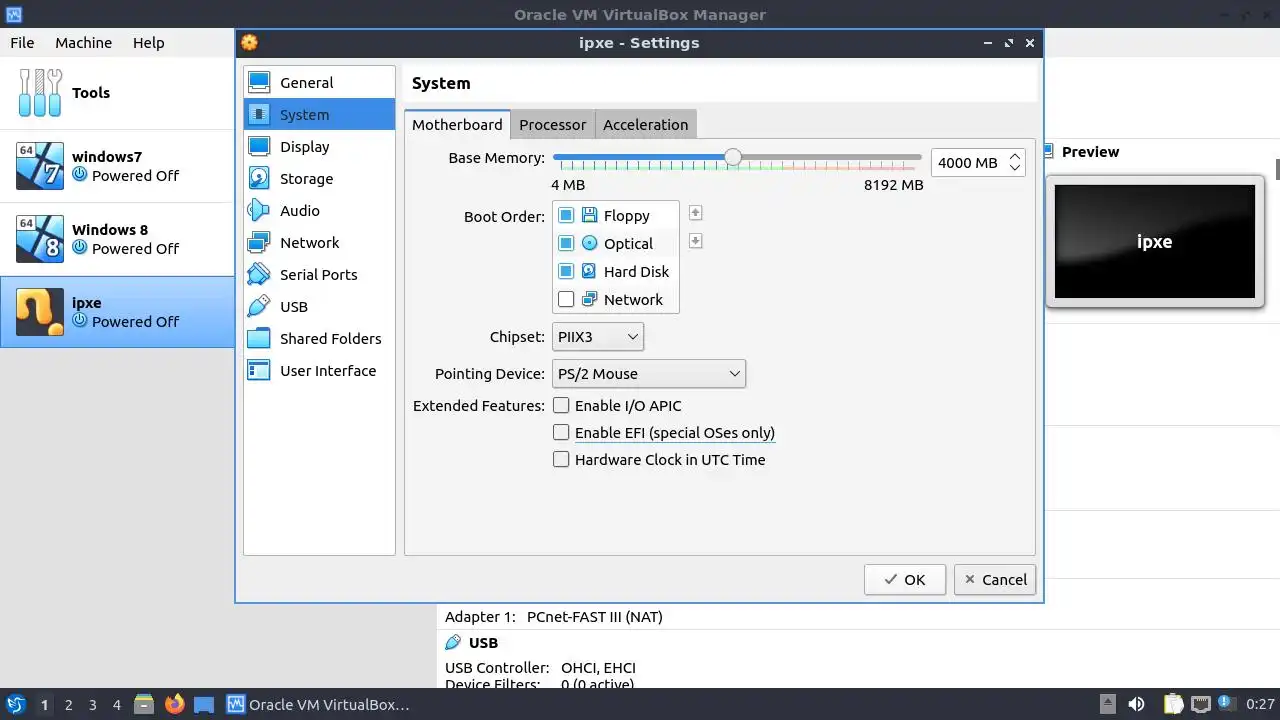
Task: Enable I/O APIC checkbox
Action: coord(561,405)
